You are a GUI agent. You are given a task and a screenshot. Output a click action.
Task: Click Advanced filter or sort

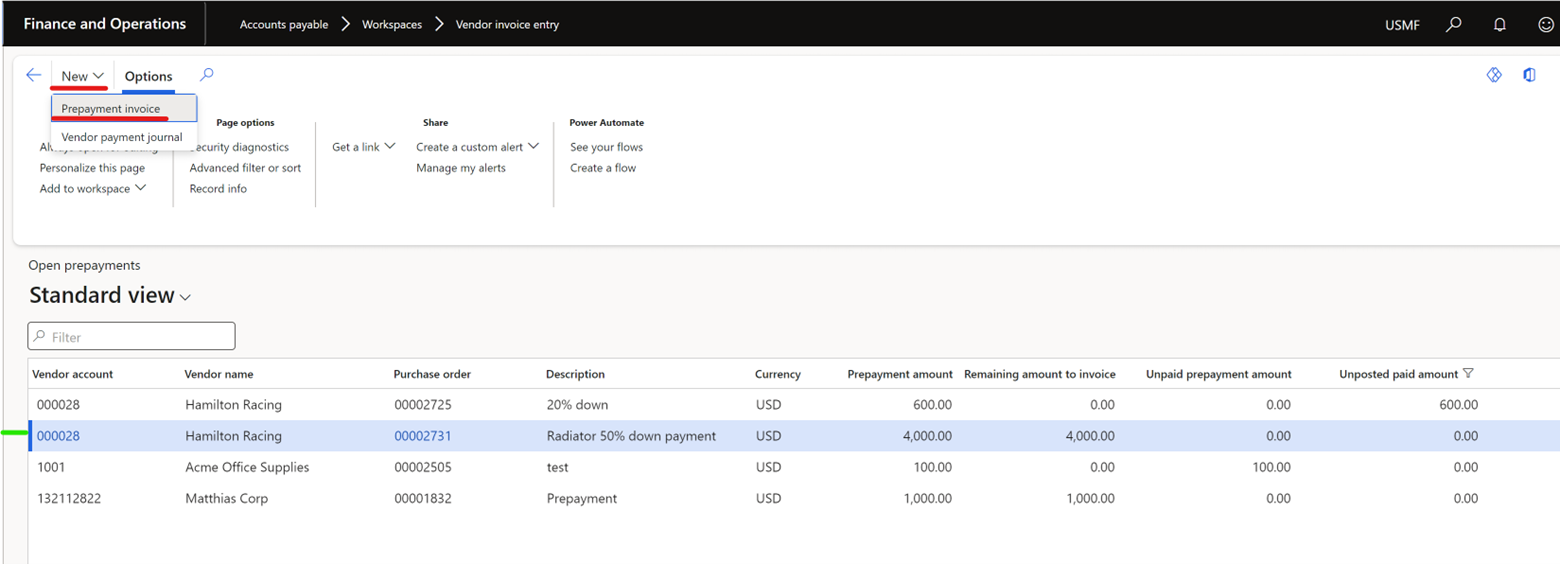coord(245,168)
